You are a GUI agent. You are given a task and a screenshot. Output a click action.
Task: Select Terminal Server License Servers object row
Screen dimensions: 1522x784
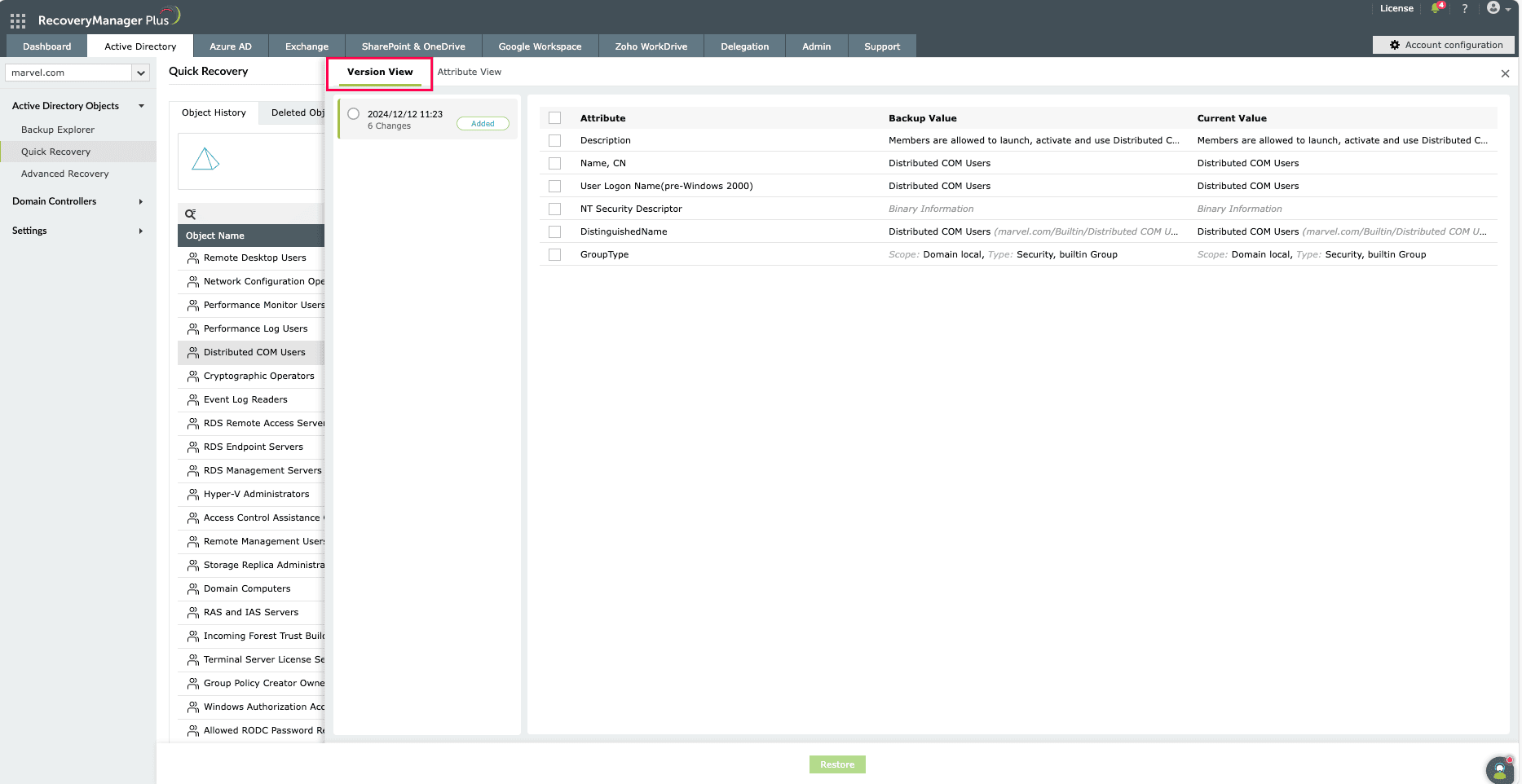pyautogui.click(x=251, y=660)
